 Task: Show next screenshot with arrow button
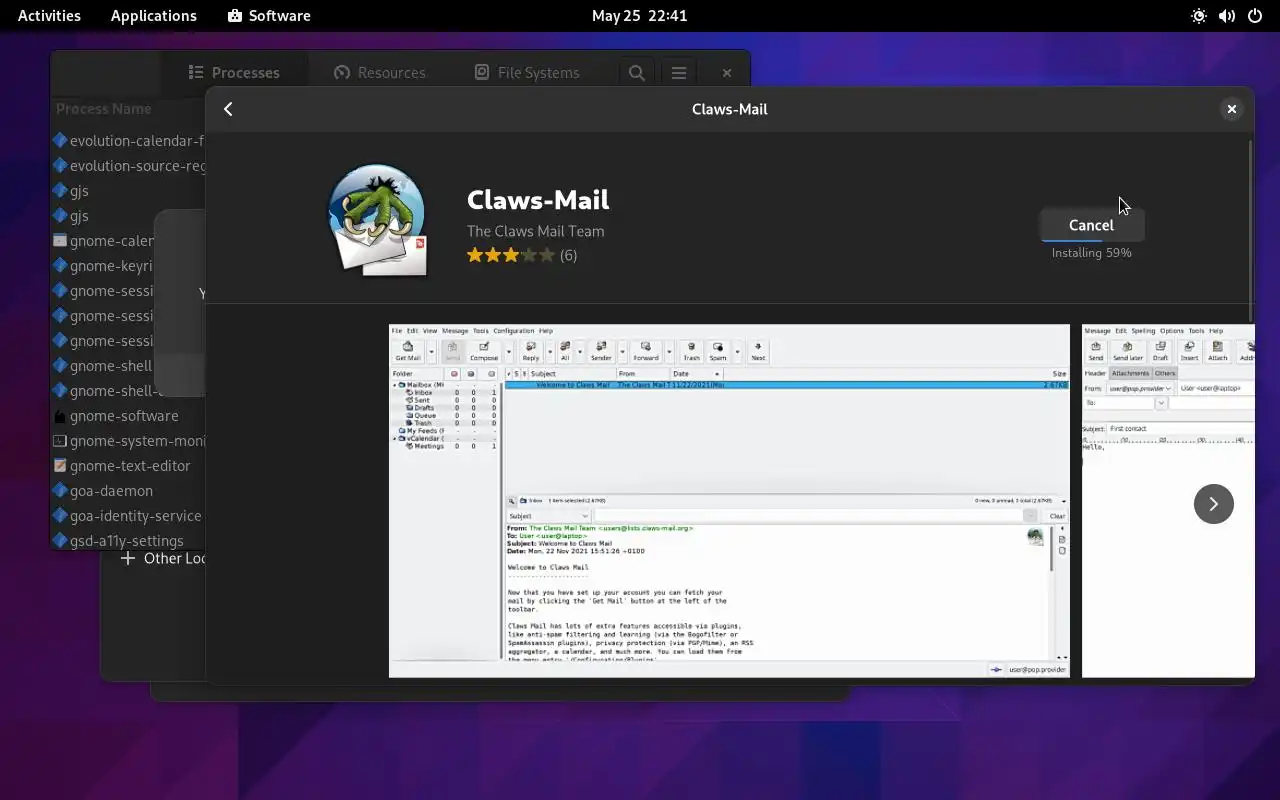(x=1213, y=503)
